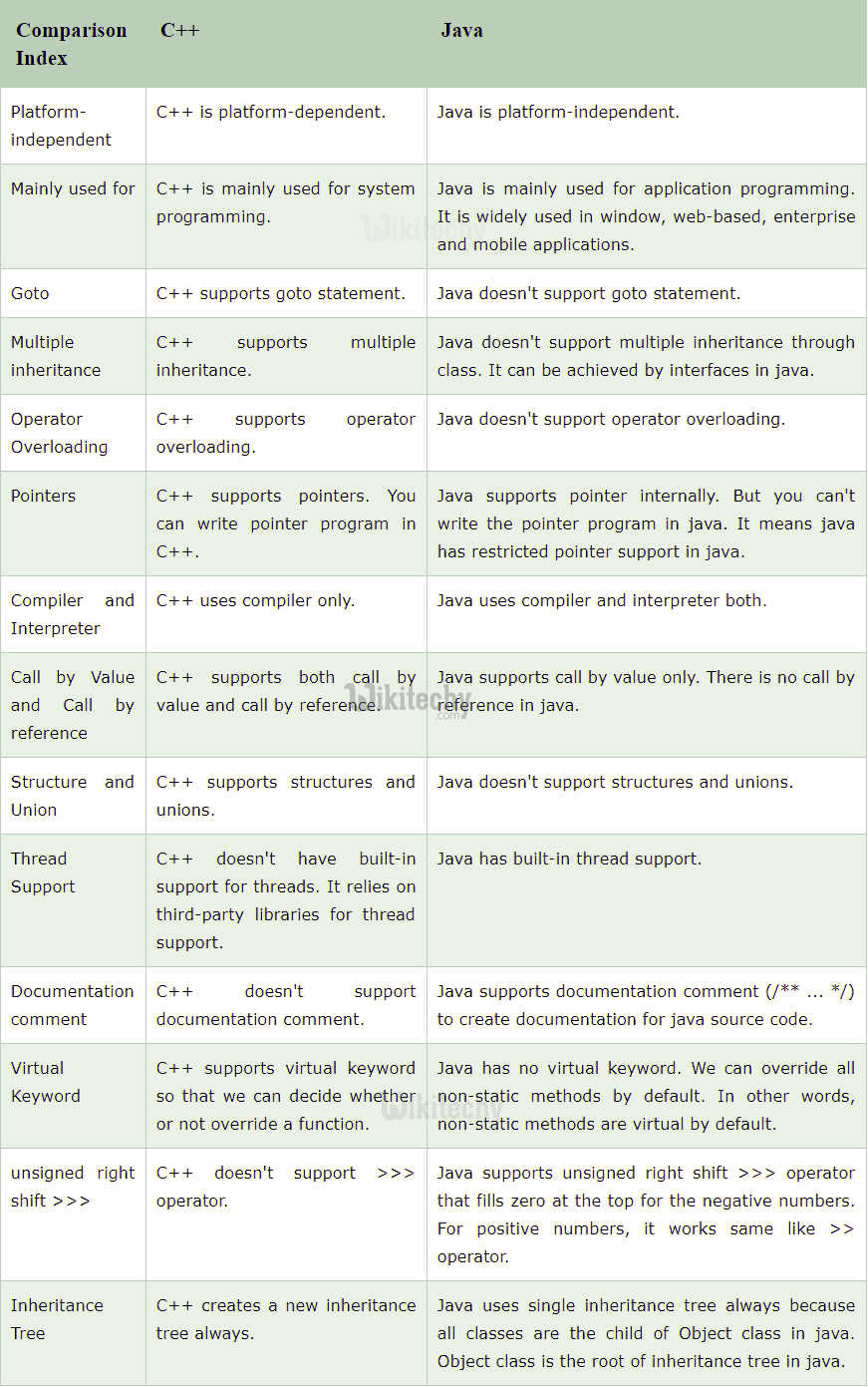This screenshot has height=1387, width=868.
Task: Select the Compiler and Interpreter row label
Action: 72,614
